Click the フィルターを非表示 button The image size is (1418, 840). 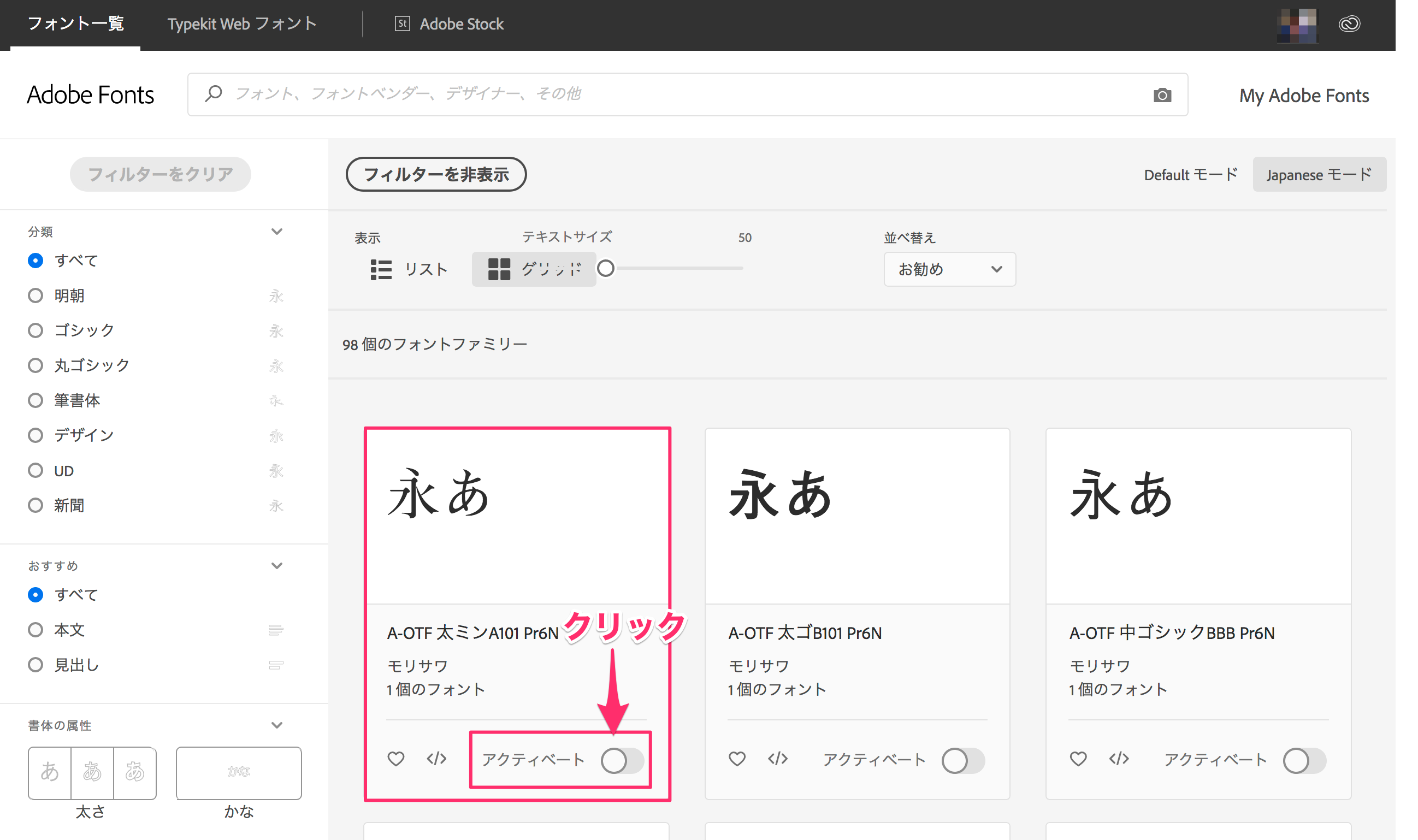coord(436,174)
